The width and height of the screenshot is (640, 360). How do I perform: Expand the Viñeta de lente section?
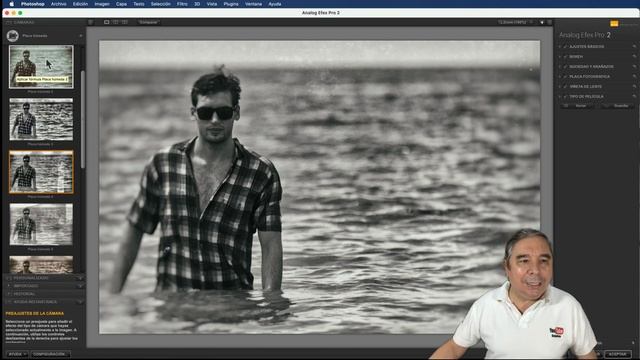tap(560, 87)
